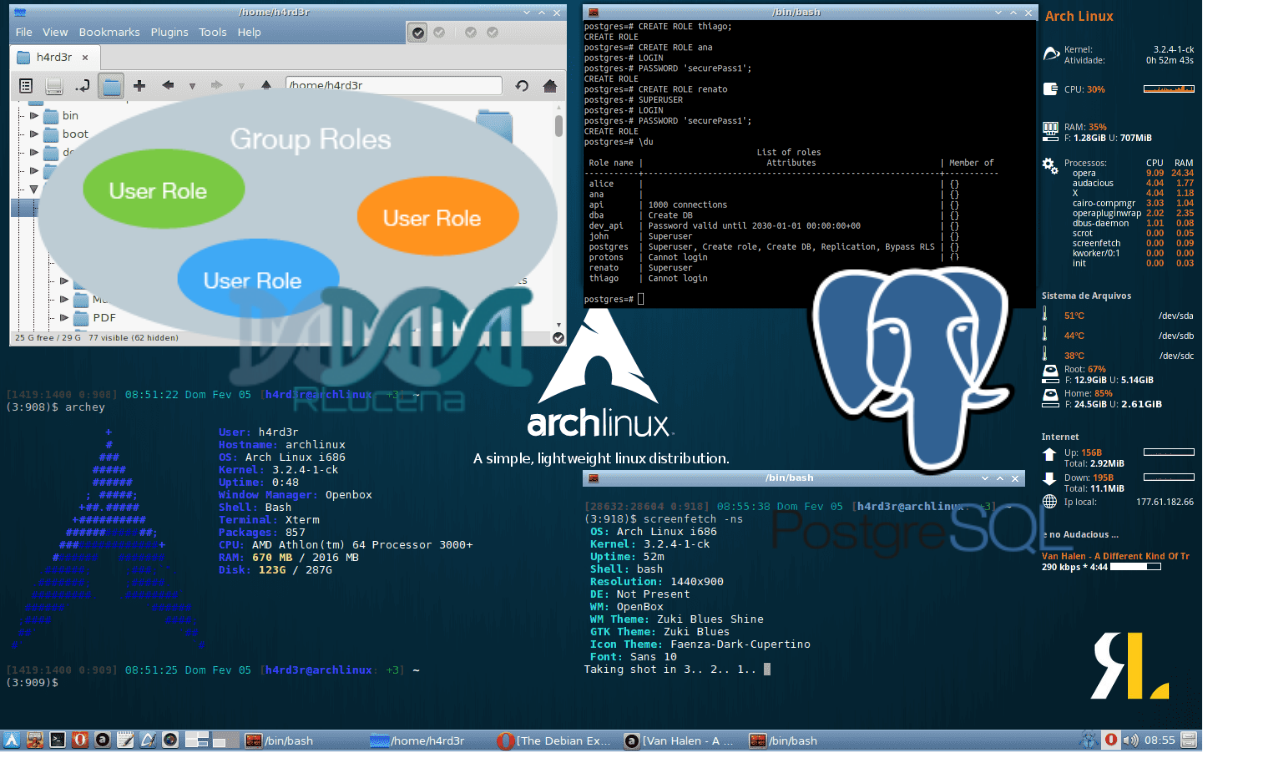Toggle panel 3 checkmark in the file manager menubar
The image size is (1280, 766).
471,33
